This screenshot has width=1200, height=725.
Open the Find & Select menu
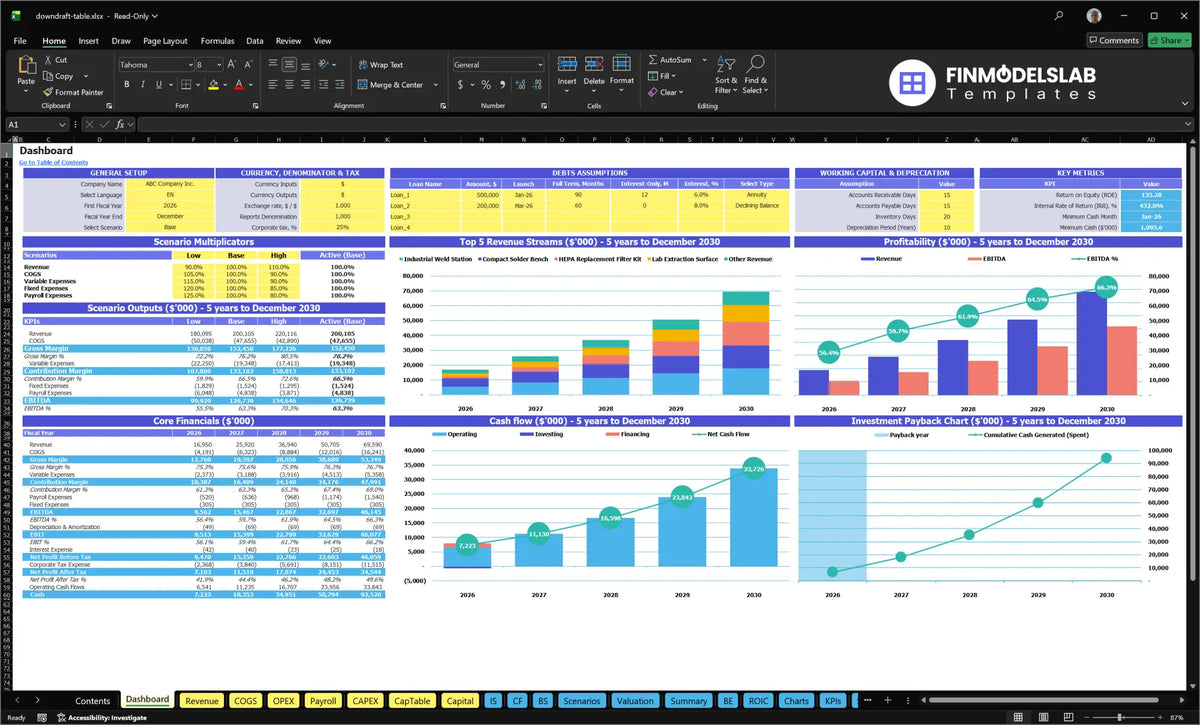[755, 76]
